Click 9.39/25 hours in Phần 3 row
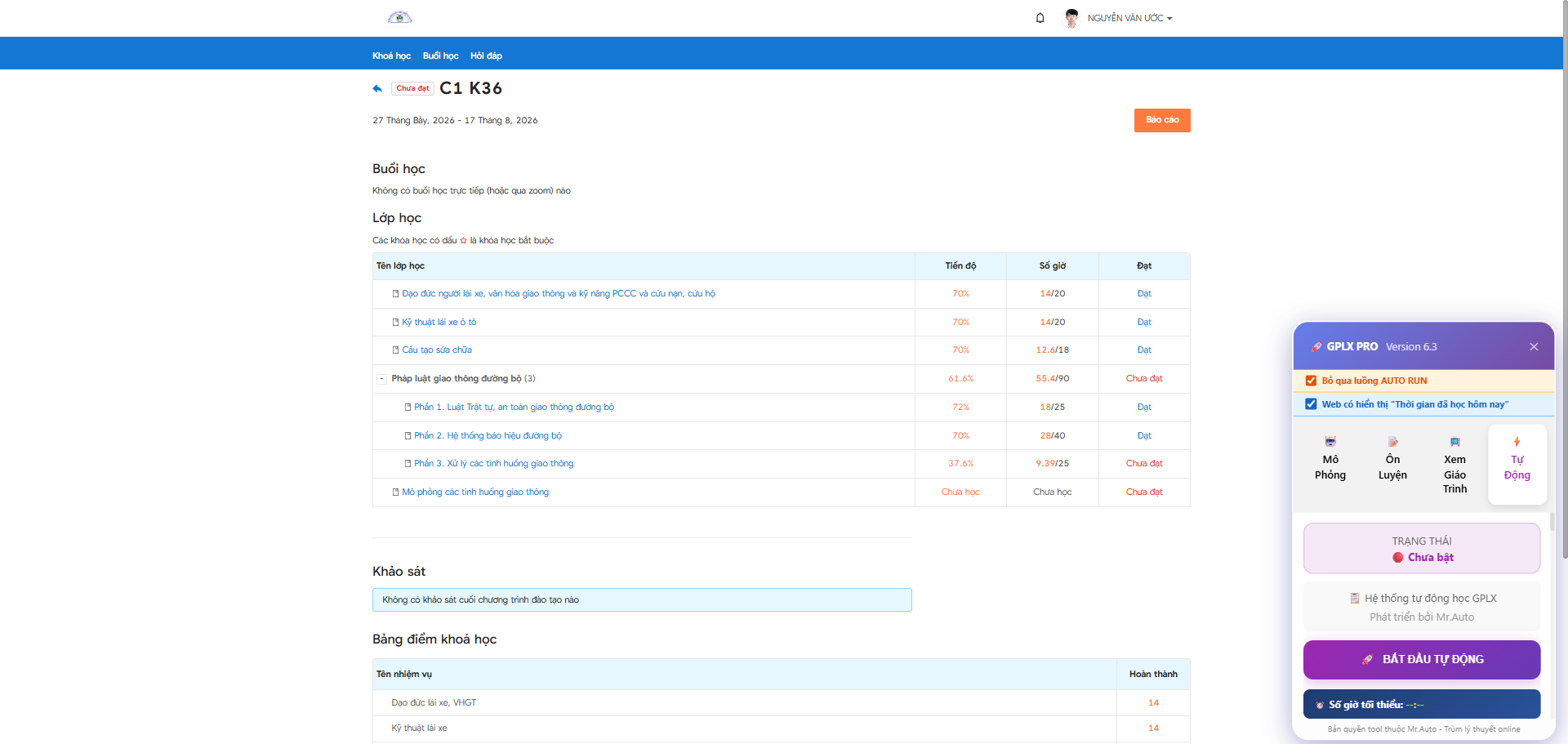The height and width of the screenshot is (744, 1568). [x=1053, y=464]
